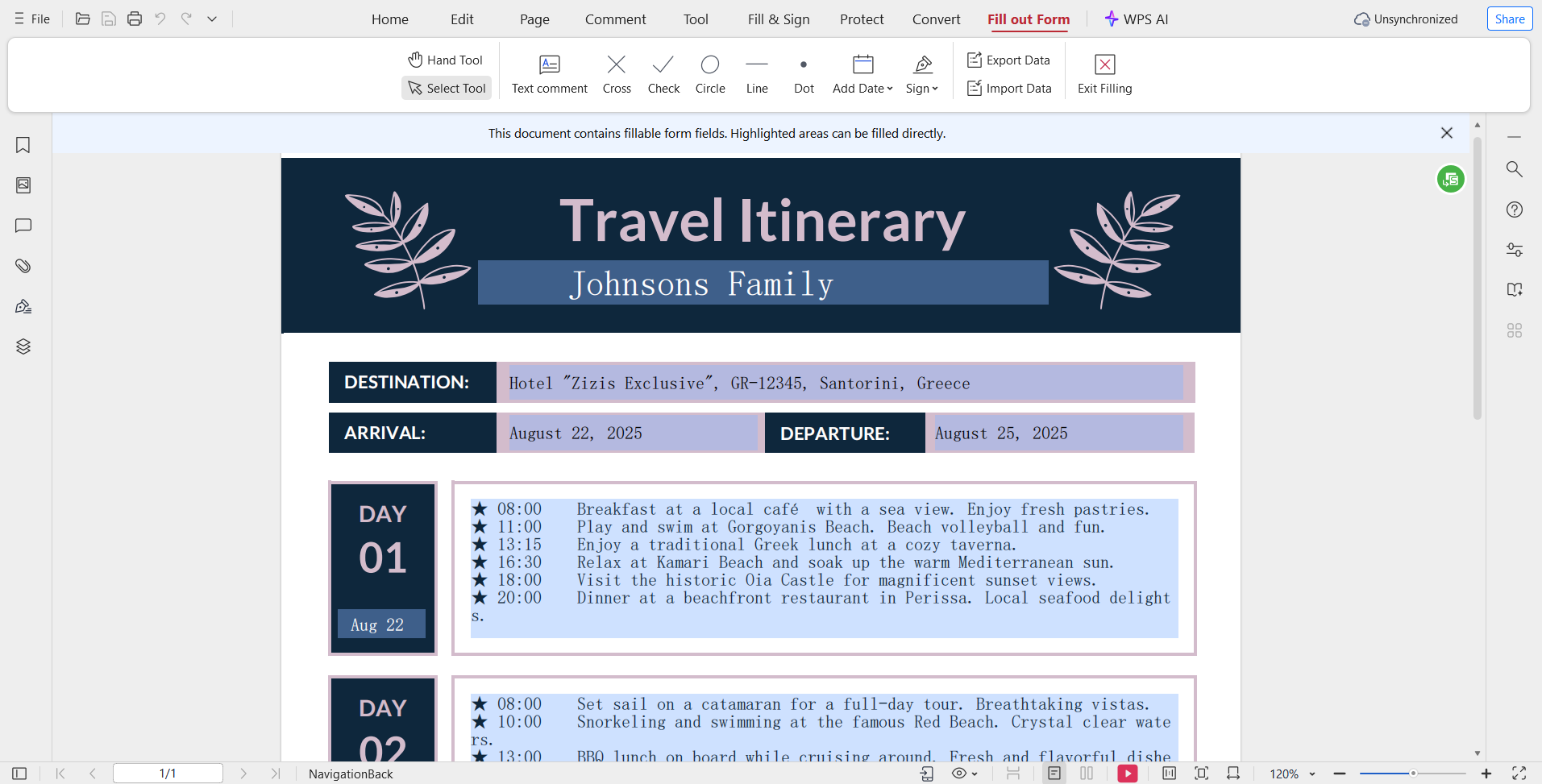
Task: Go to the last page
Action: [x=276, y=774]
